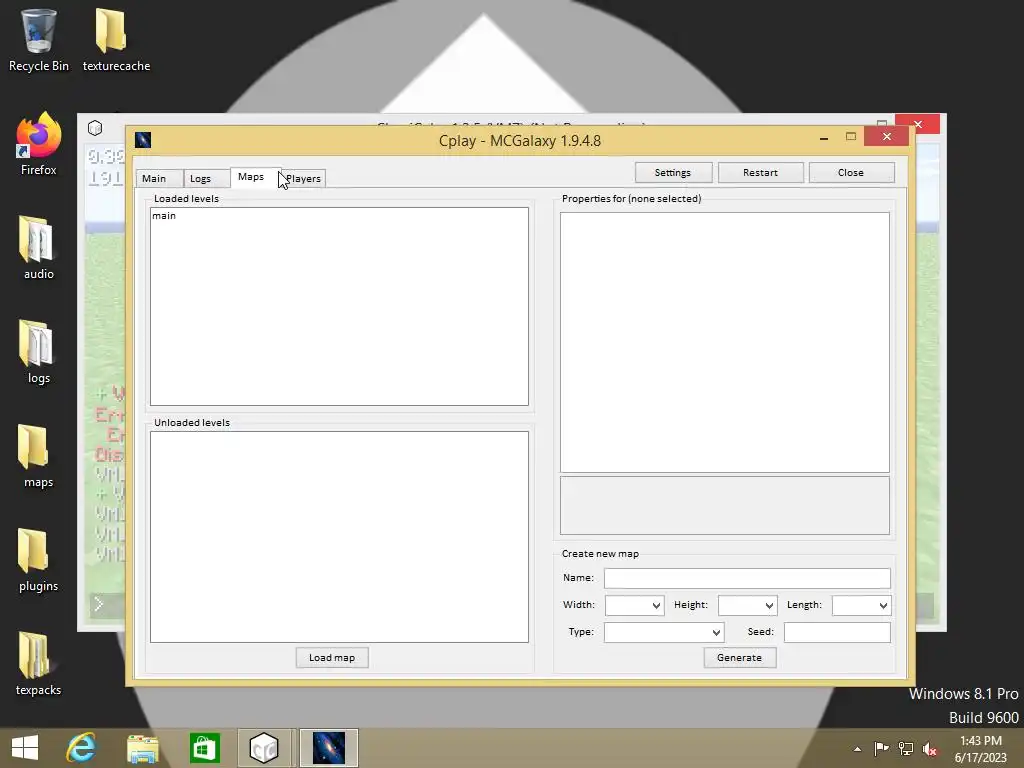Screen dimensions: 1024x768
Task: Open the logs folder icon
Action: pyautogui.click(x=39, y=353)
